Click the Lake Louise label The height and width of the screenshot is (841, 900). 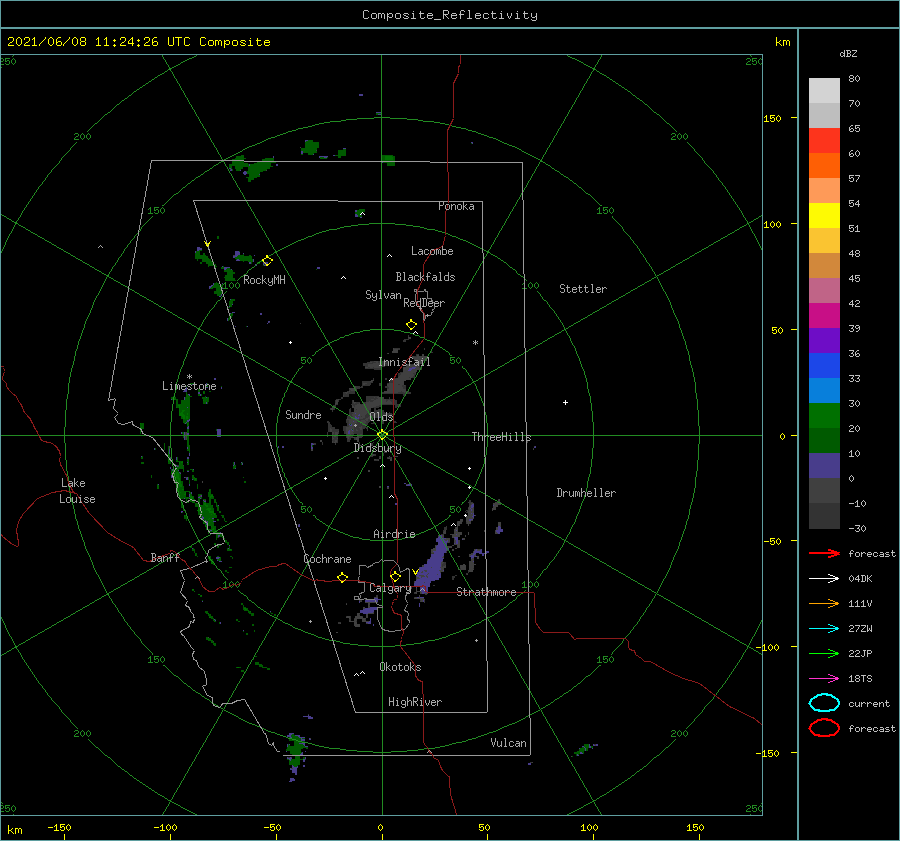(77, 491)
